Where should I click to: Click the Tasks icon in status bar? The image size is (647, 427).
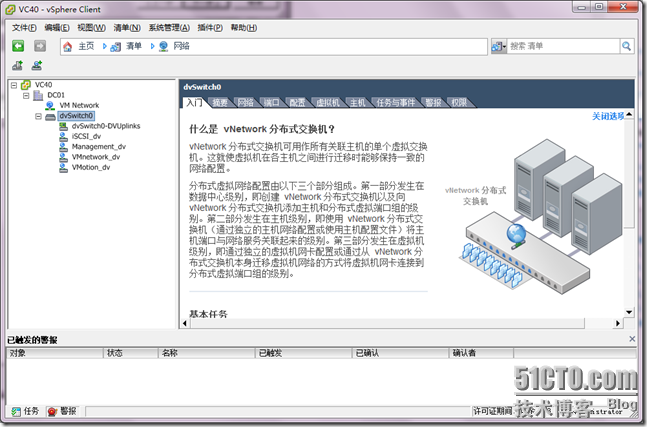coord(16,411)
